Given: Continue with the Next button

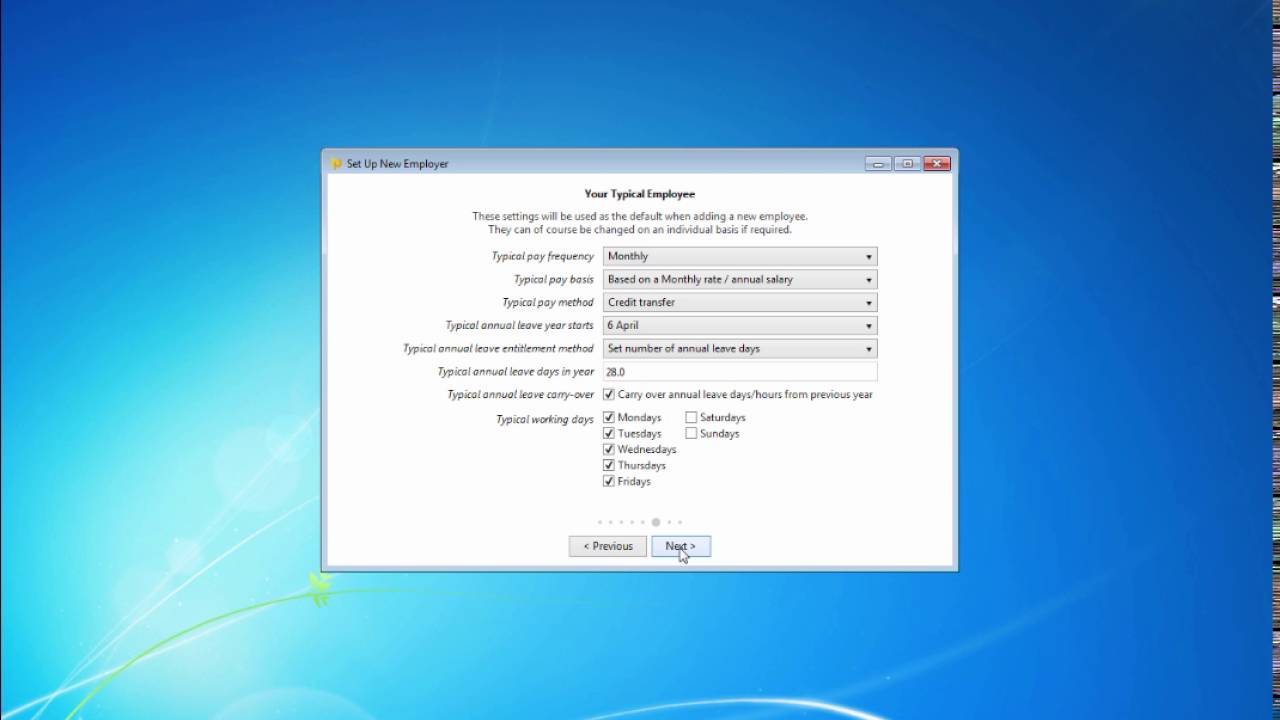Looking at the screenshot, I should coord(681,546).
